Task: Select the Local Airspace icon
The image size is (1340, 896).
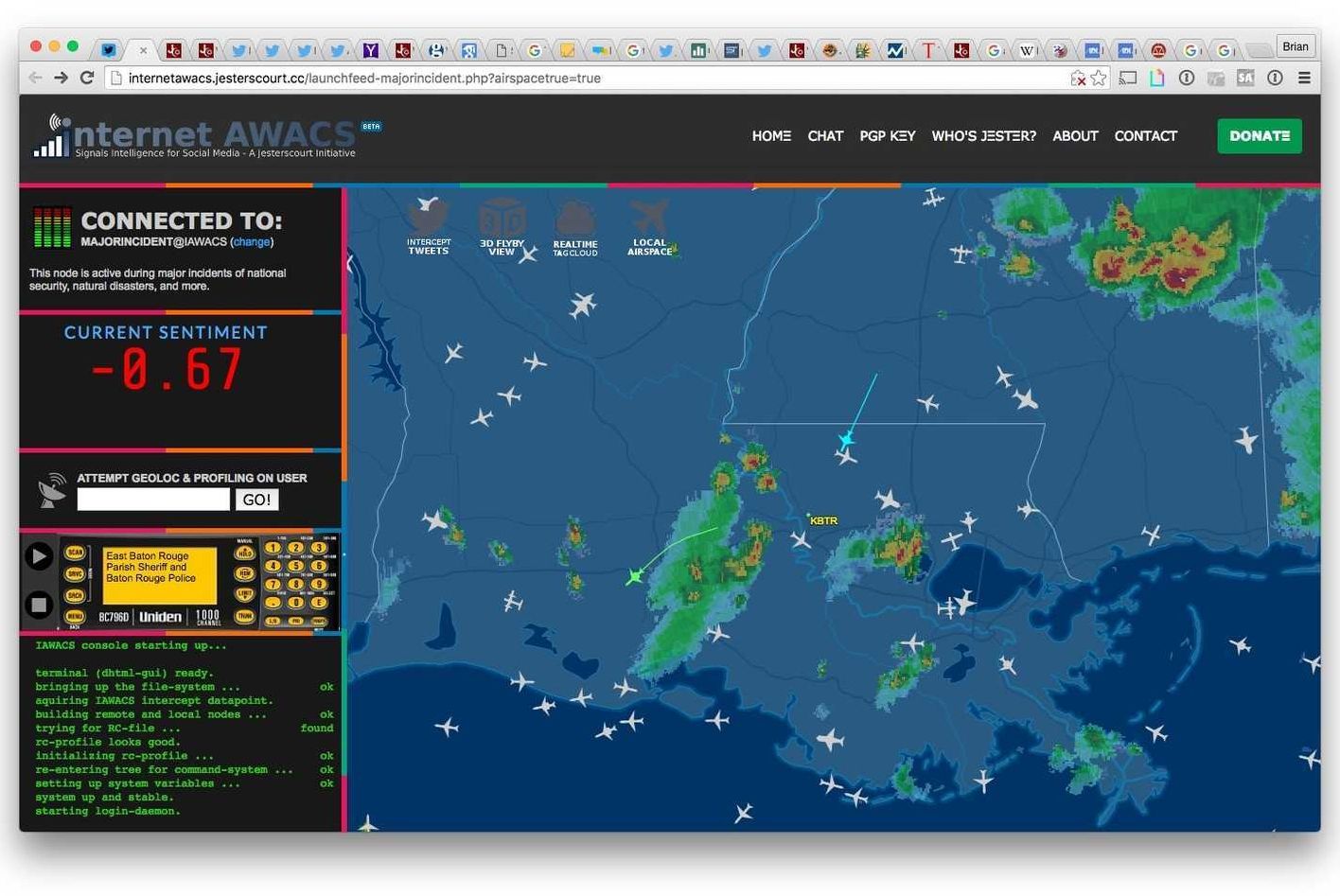Action: pos(649,227)
